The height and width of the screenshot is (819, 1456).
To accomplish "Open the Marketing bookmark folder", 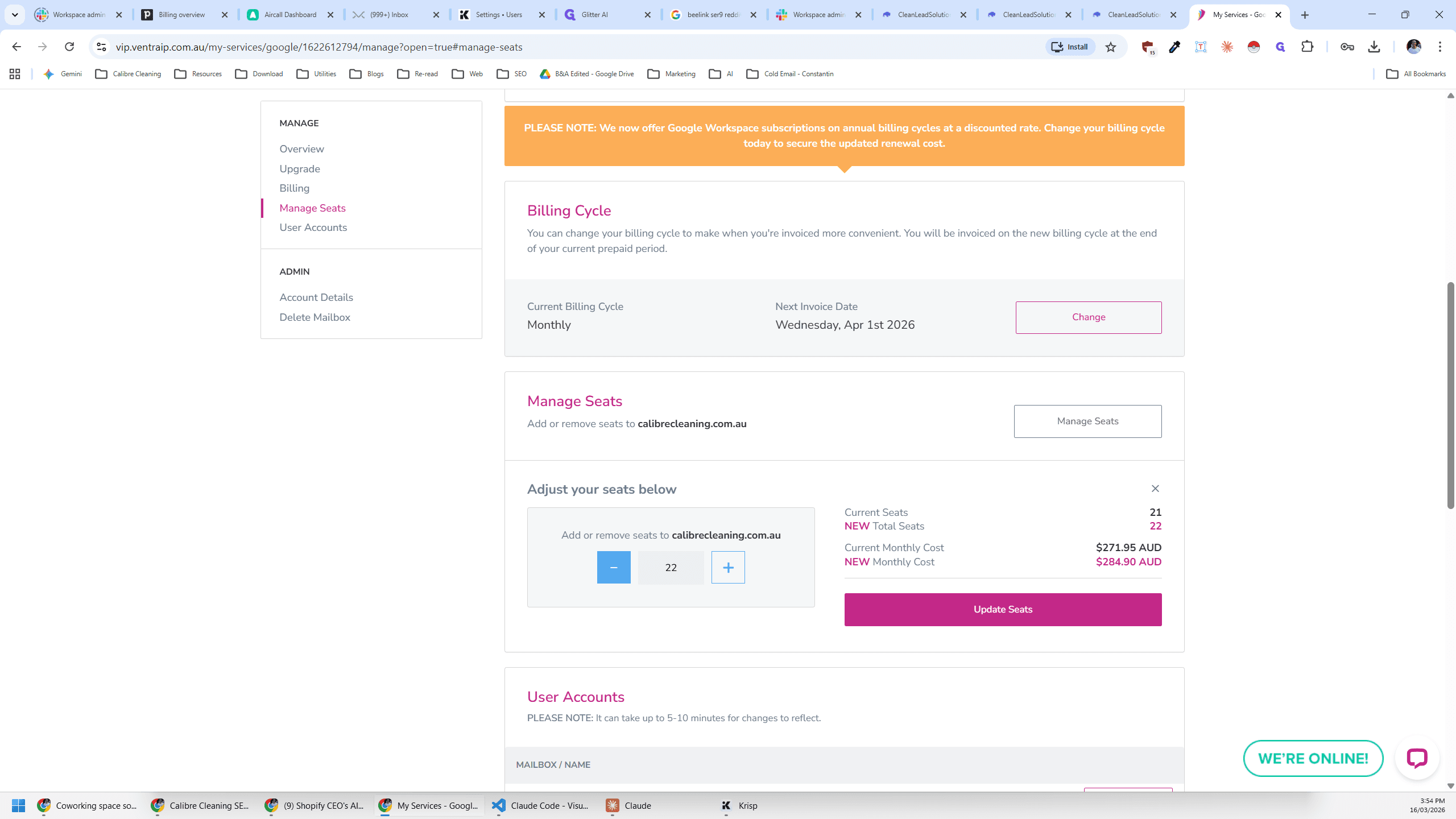I will (x=672, y=74).
